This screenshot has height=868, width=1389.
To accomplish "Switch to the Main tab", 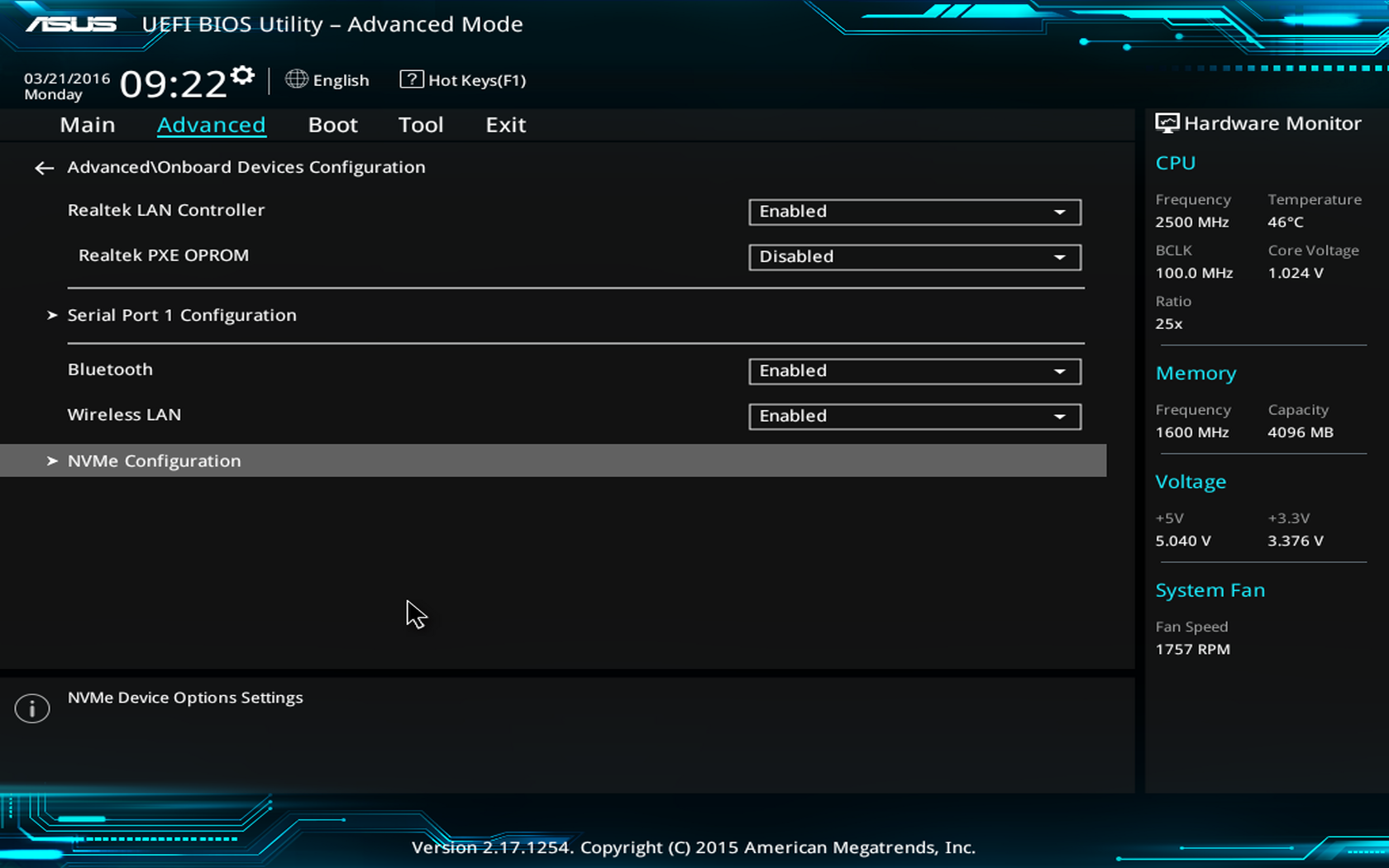I will coord(88,125).
